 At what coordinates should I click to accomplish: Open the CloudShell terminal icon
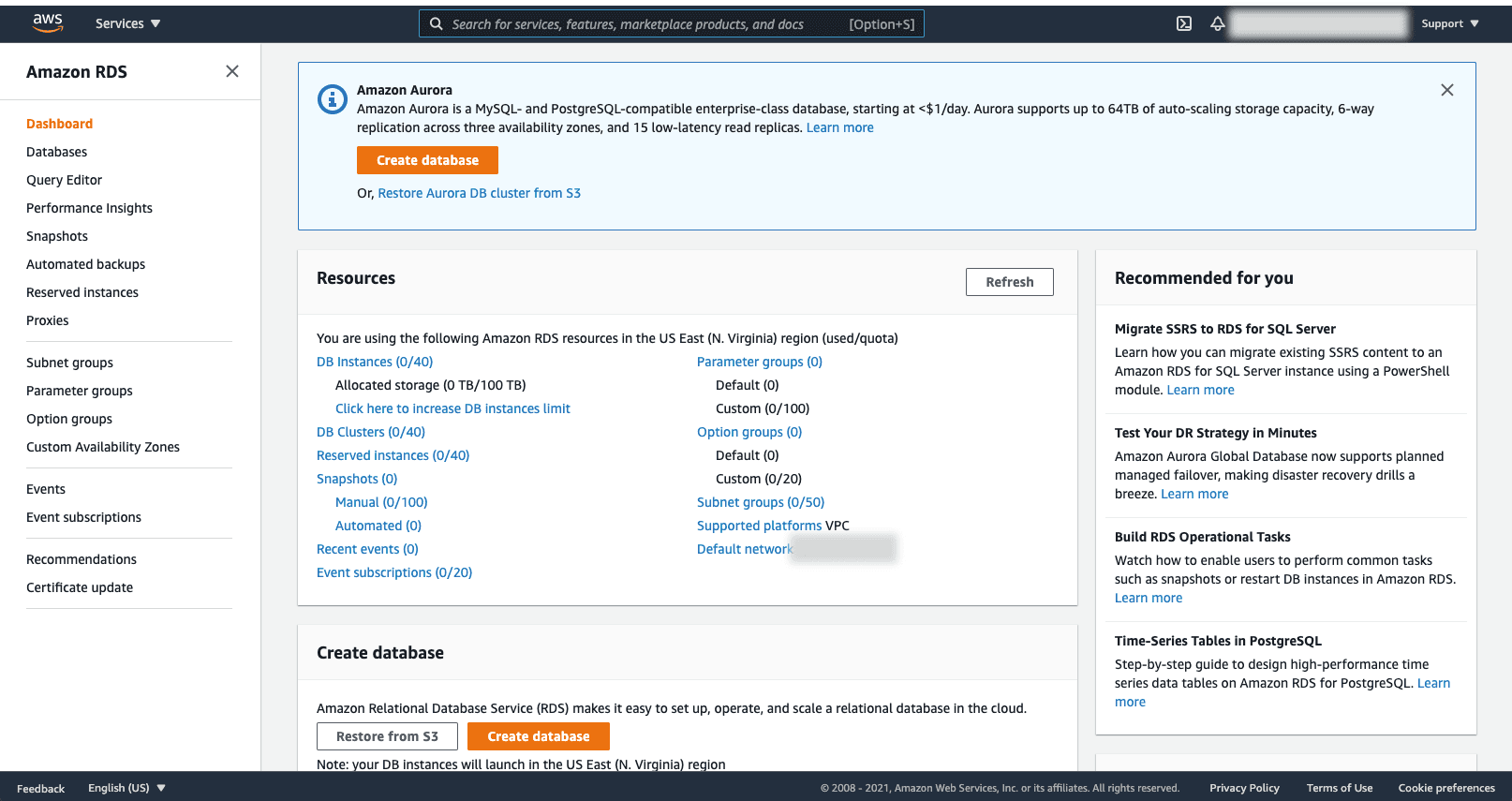coord(1184,23)
